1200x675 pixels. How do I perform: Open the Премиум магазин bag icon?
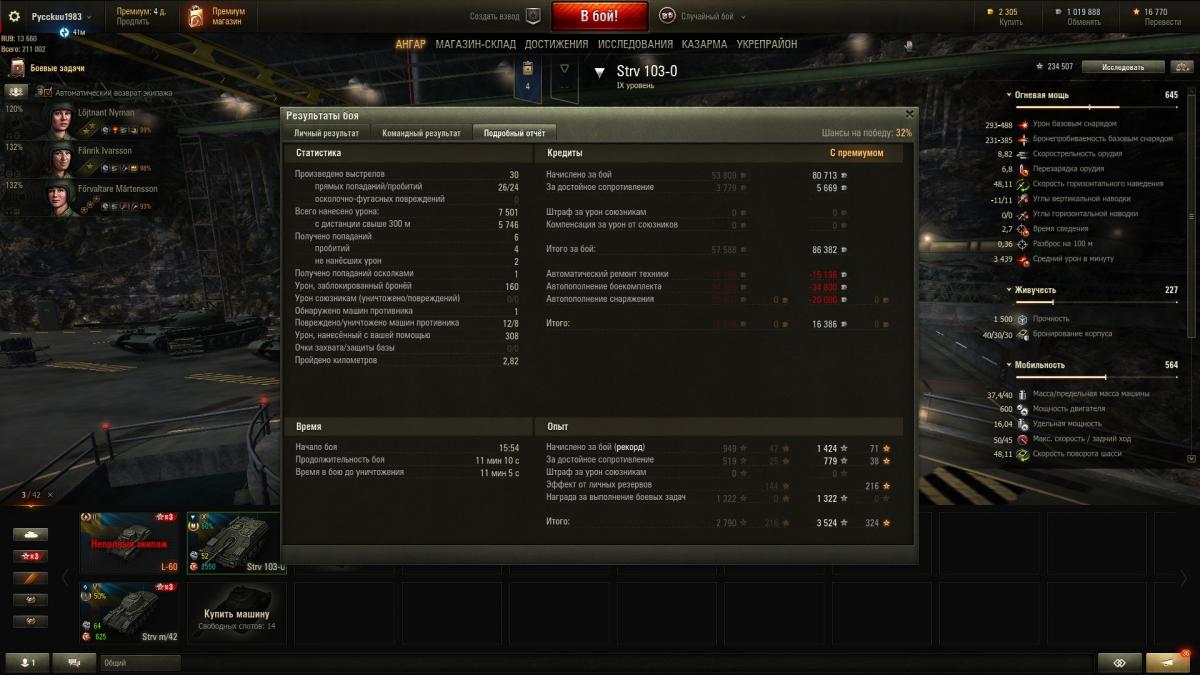(196, 17)
